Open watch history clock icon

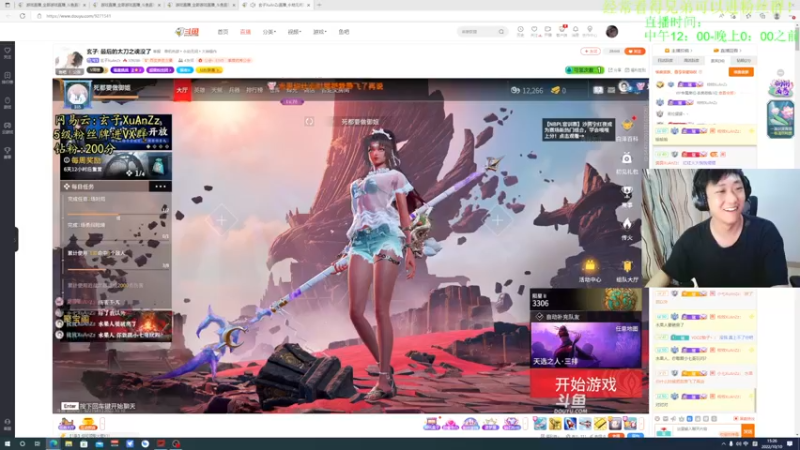[x=520, y=30]
